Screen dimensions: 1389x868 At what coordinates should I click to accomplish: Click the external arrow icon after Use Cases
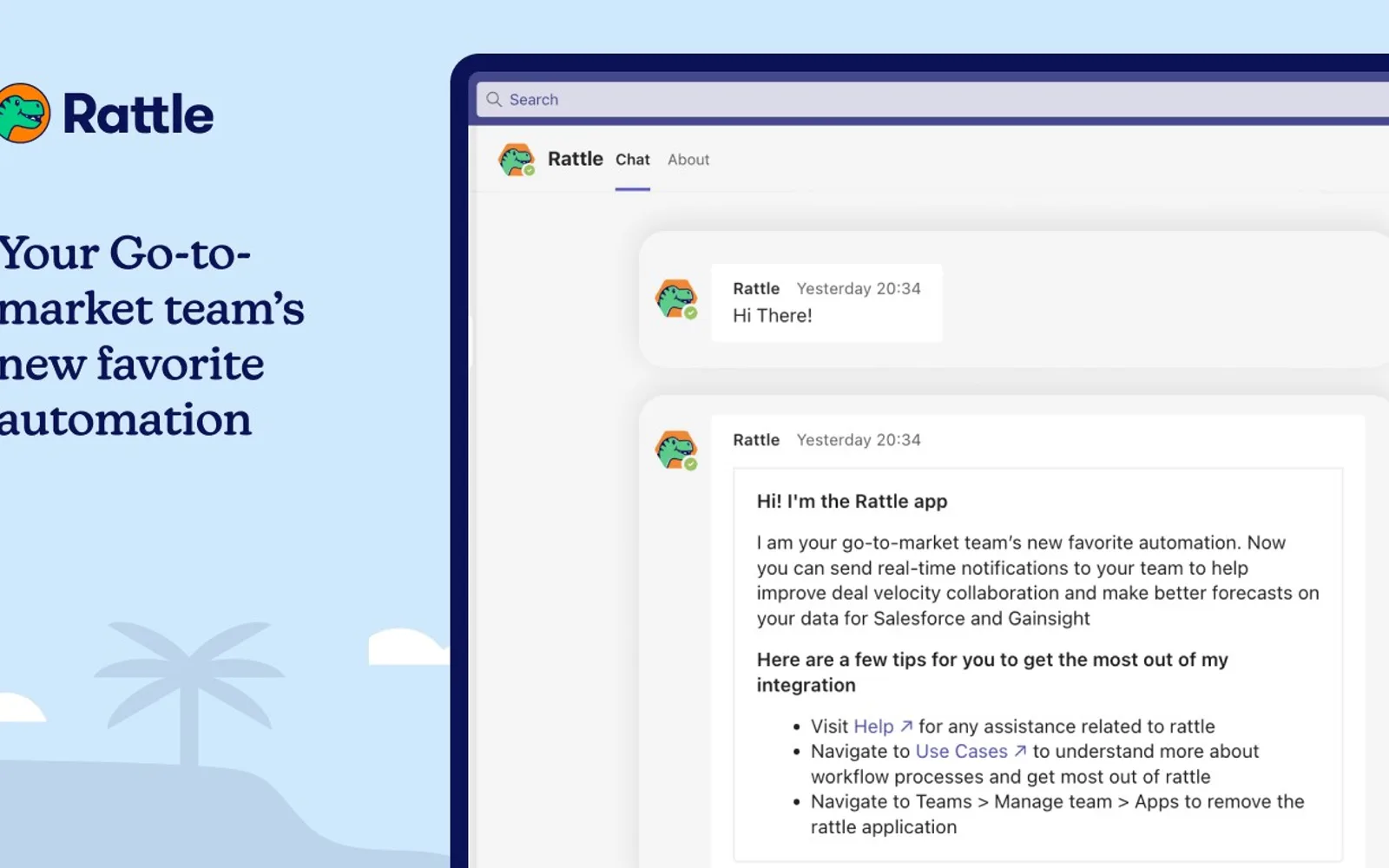coord(1020,751)
